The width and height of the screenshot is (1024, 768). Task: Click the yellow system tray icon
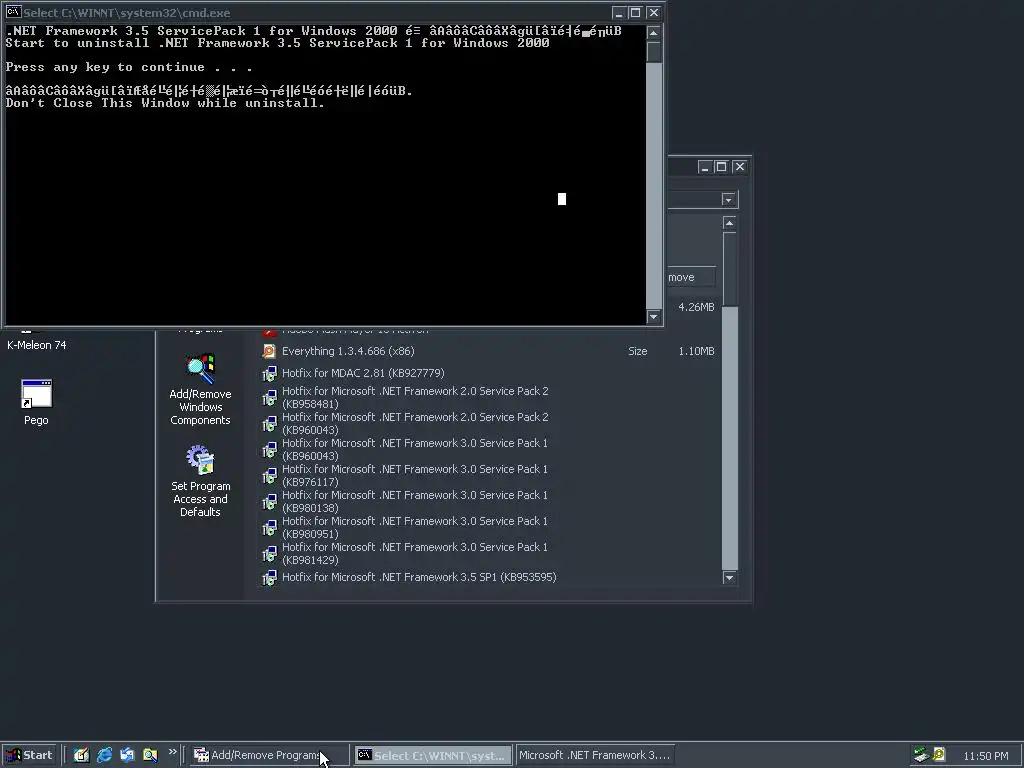939,755
